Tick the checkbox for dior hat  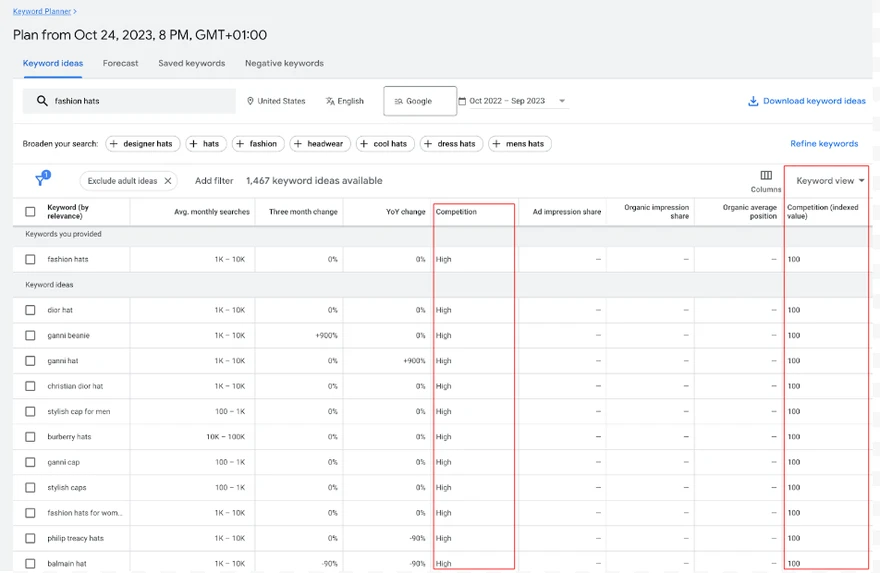(x=30, y=310)
